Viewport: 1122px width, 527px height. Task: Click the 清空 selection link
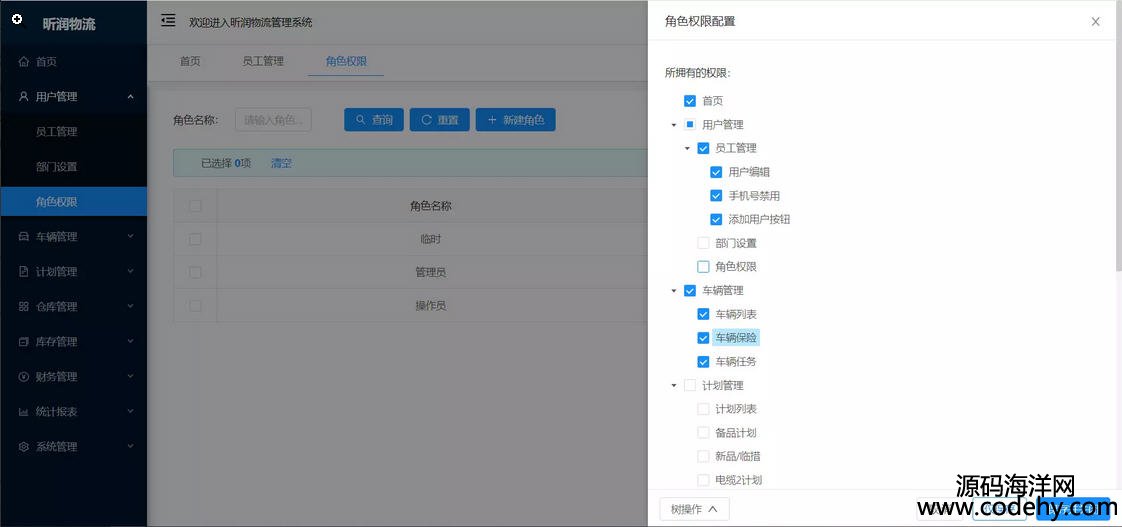click(281, 163)
